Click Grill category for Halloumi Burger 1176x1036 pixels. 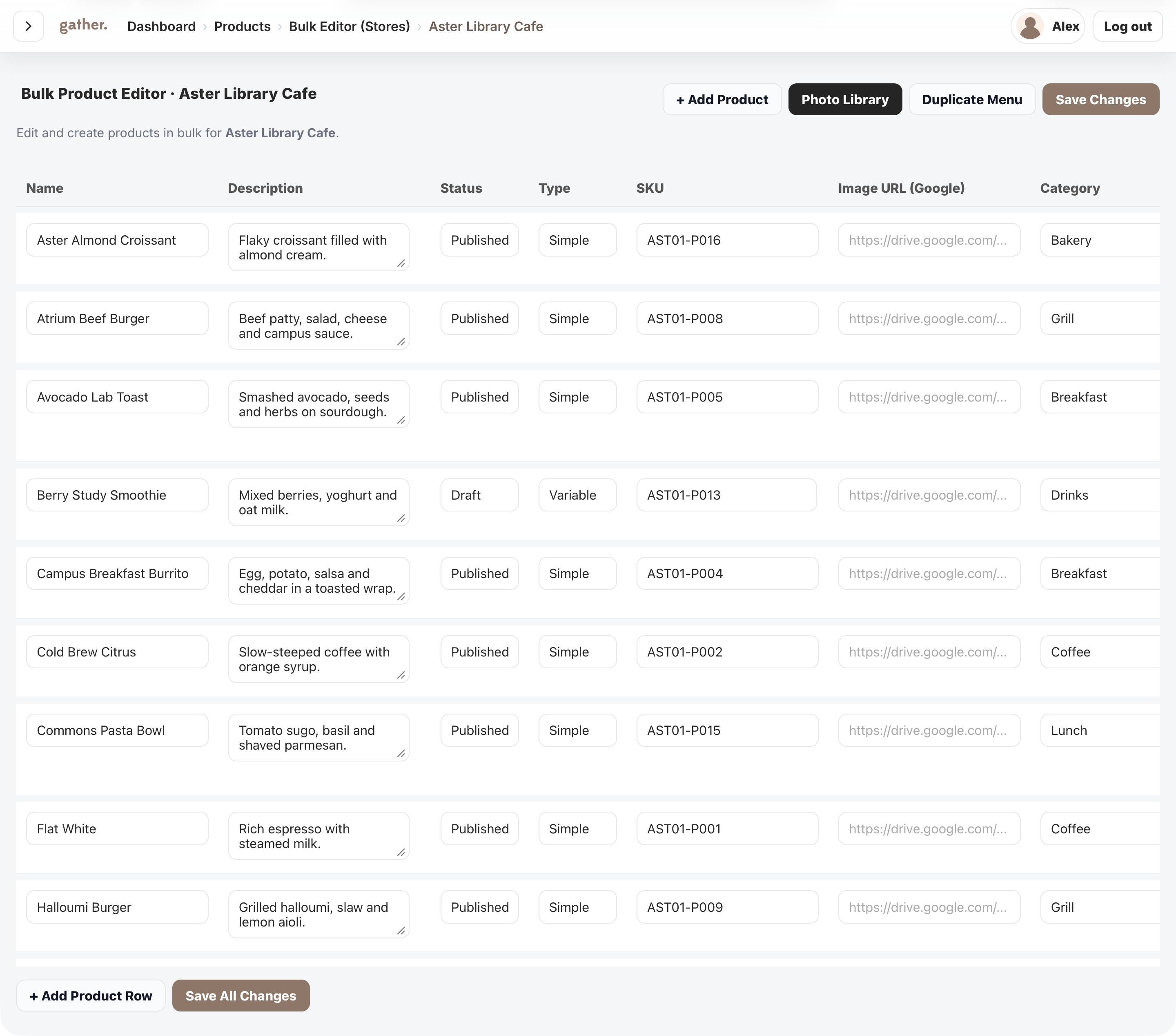(1100, 907)
